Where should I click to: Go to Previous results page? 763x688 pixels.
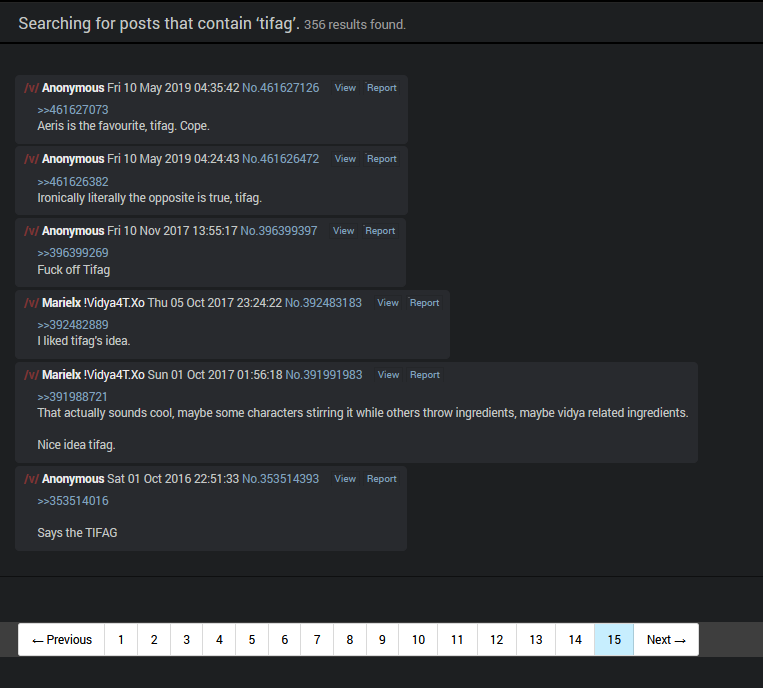tap(62, 640)
